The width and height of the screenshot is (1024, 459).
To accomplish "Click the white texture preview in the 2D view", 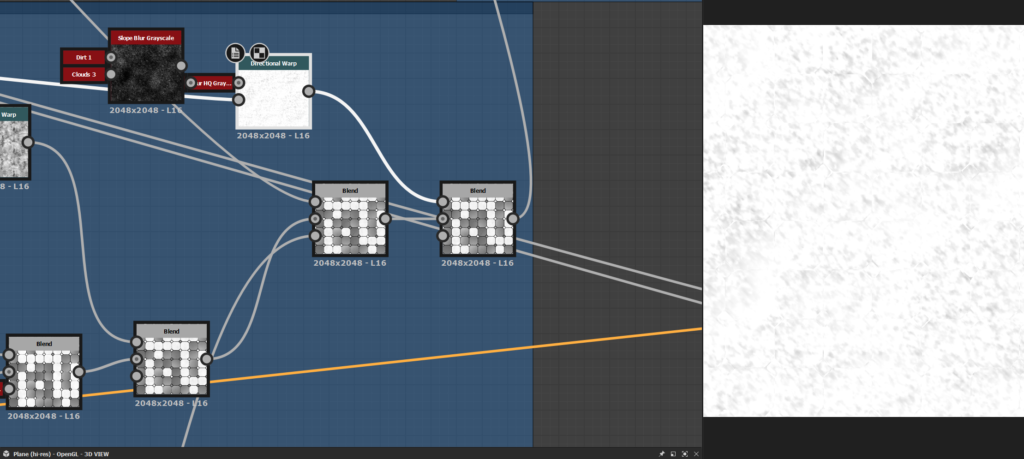I will (863, 221).
